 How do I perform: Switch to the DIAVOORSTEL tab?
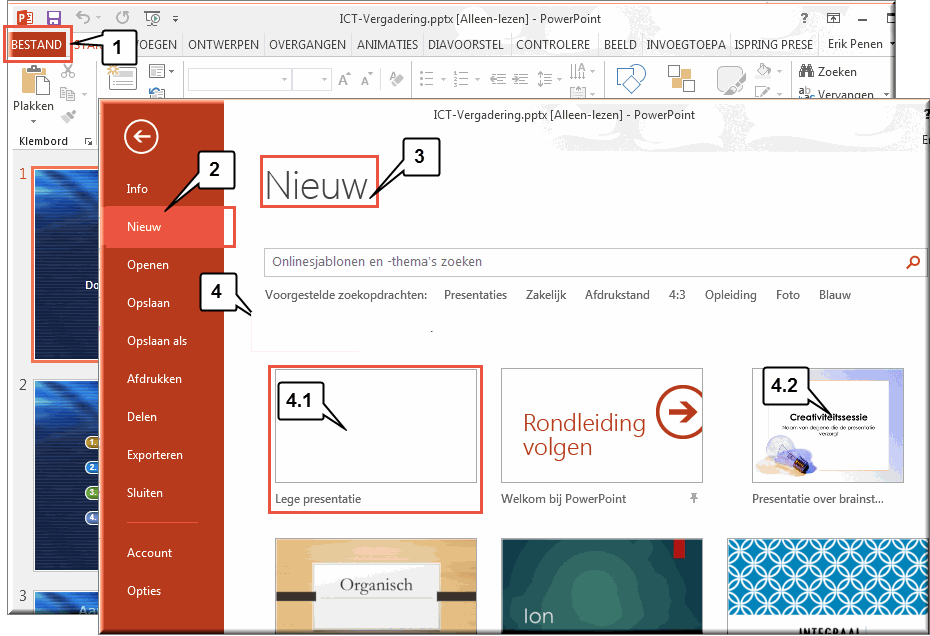[x=466, y=44]
